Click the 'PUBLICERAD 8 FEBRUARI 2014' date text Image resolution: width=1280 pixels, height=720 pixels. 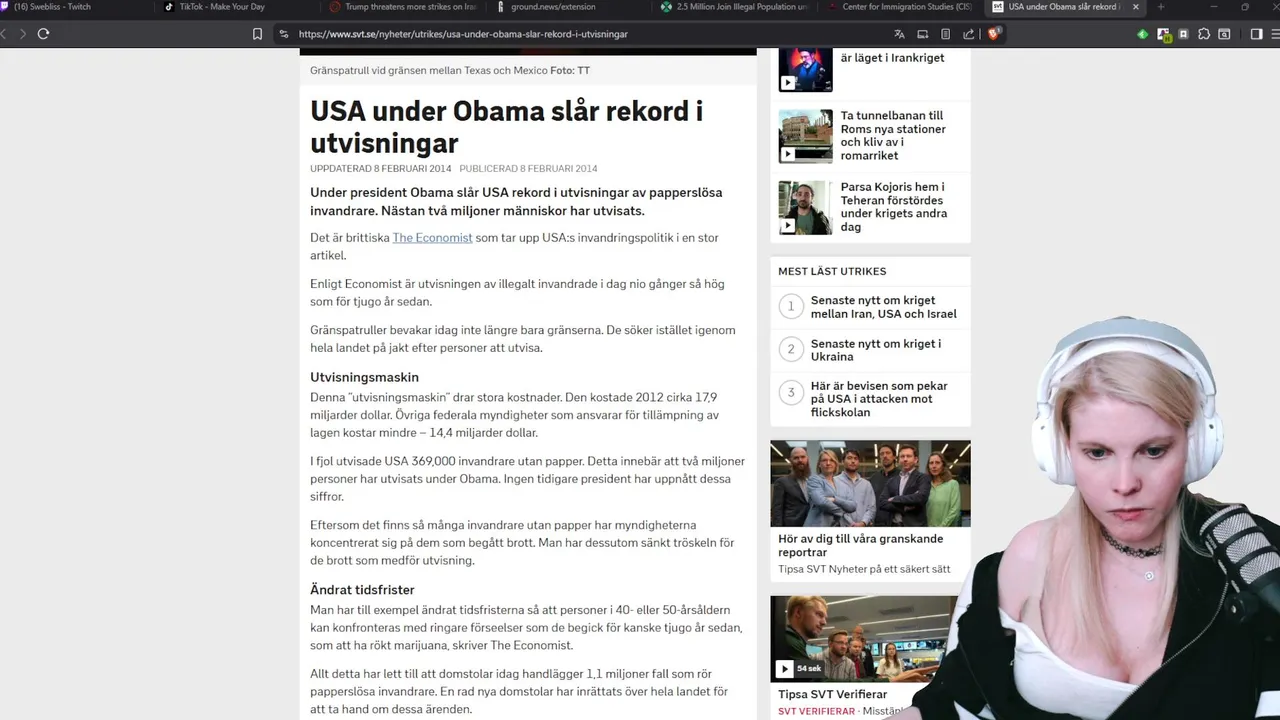[x=528, y=169]
